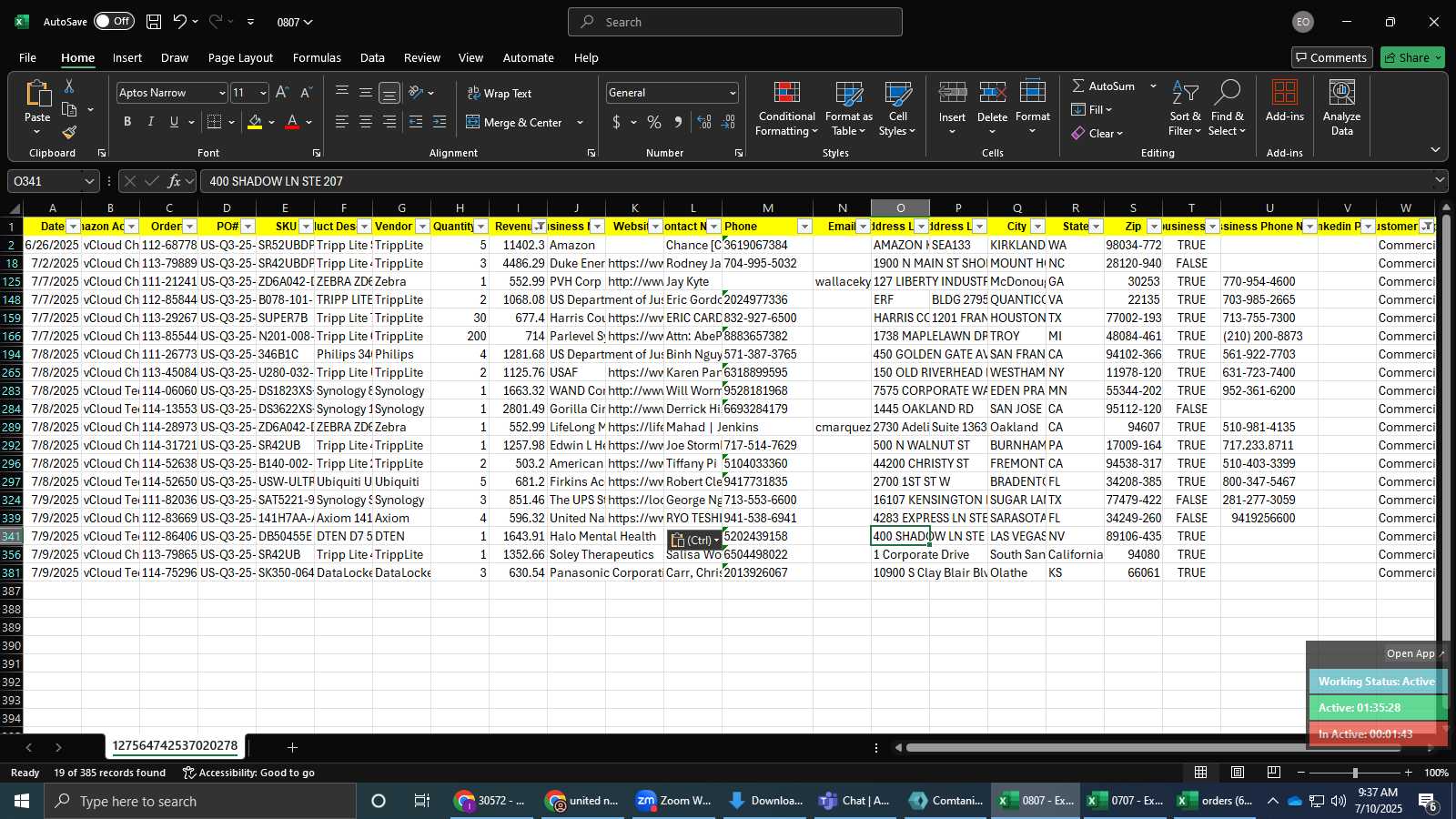
Task: Click the title bar Search box
Action: (x=735, y=22)
